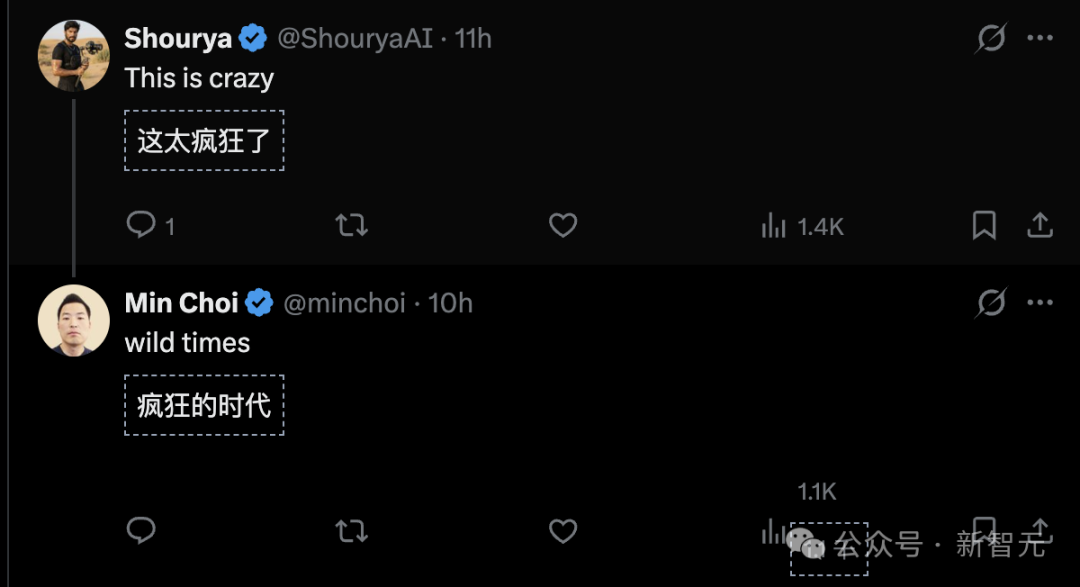Share Shourya's tweet
1080x587 pixels.
[1040, 225]
